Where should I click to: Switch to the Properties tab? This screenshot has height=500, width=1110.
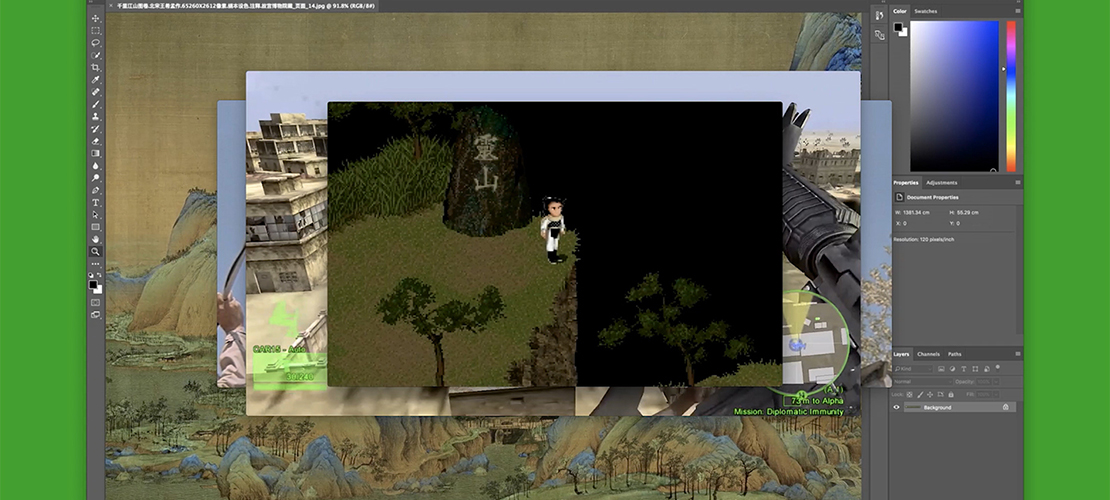click(905, 183)
